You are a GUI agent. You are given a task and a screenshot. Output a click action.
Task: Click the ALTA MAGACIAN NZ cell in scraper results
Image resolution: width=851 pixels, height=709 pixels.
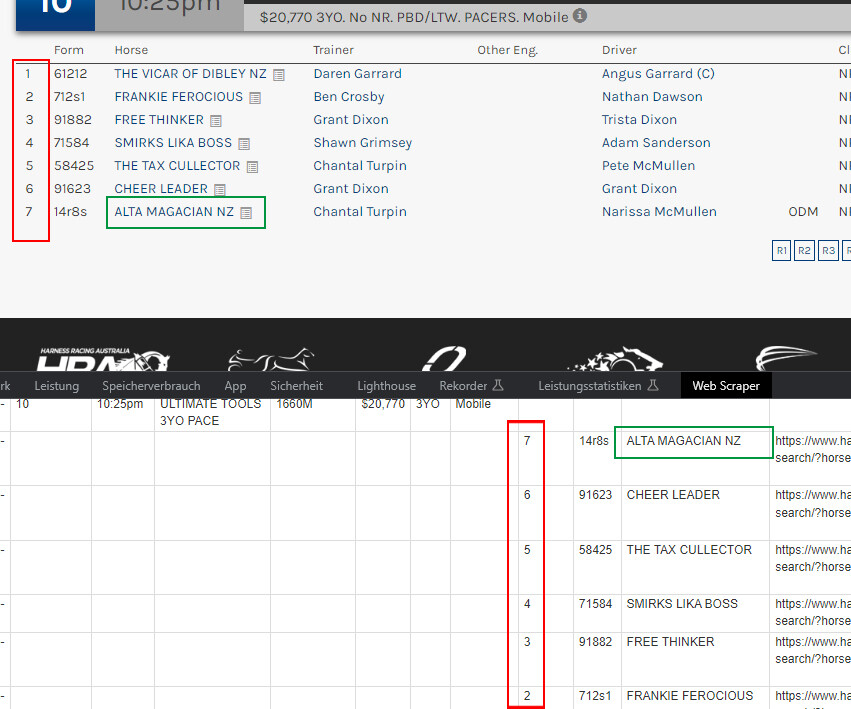684,441
